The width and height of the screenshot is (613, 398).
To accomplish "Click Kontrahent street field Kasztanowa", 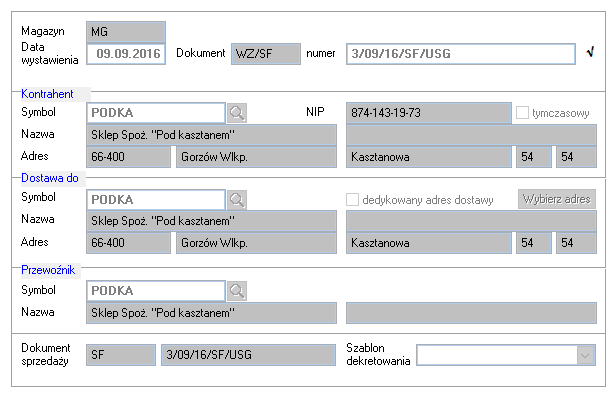I will click(x=428, y=157).
